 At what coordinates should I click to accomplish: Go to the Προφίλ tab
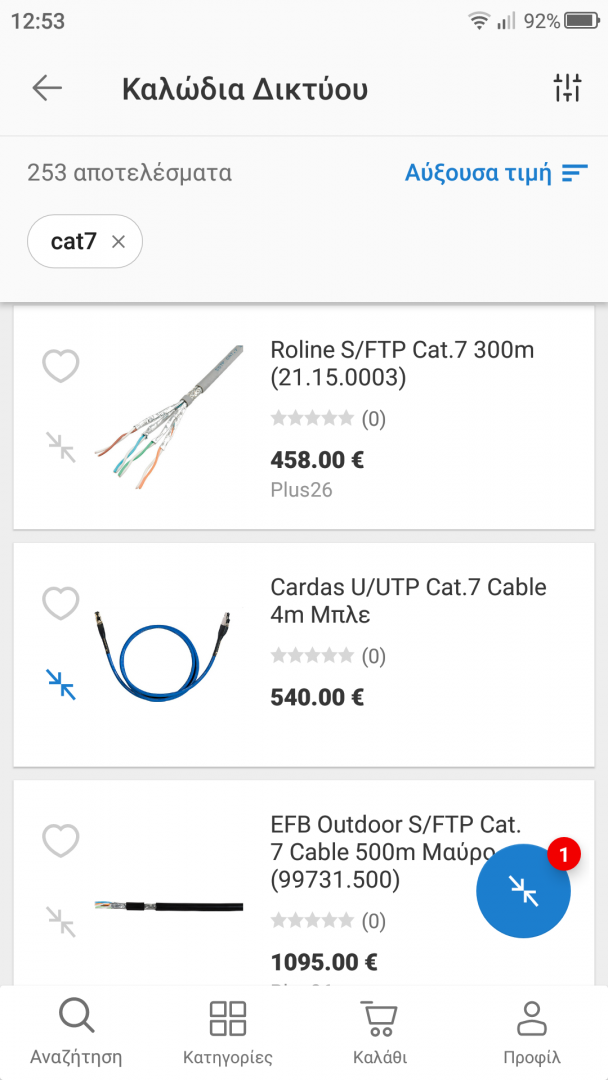(x=531, y=1031)
